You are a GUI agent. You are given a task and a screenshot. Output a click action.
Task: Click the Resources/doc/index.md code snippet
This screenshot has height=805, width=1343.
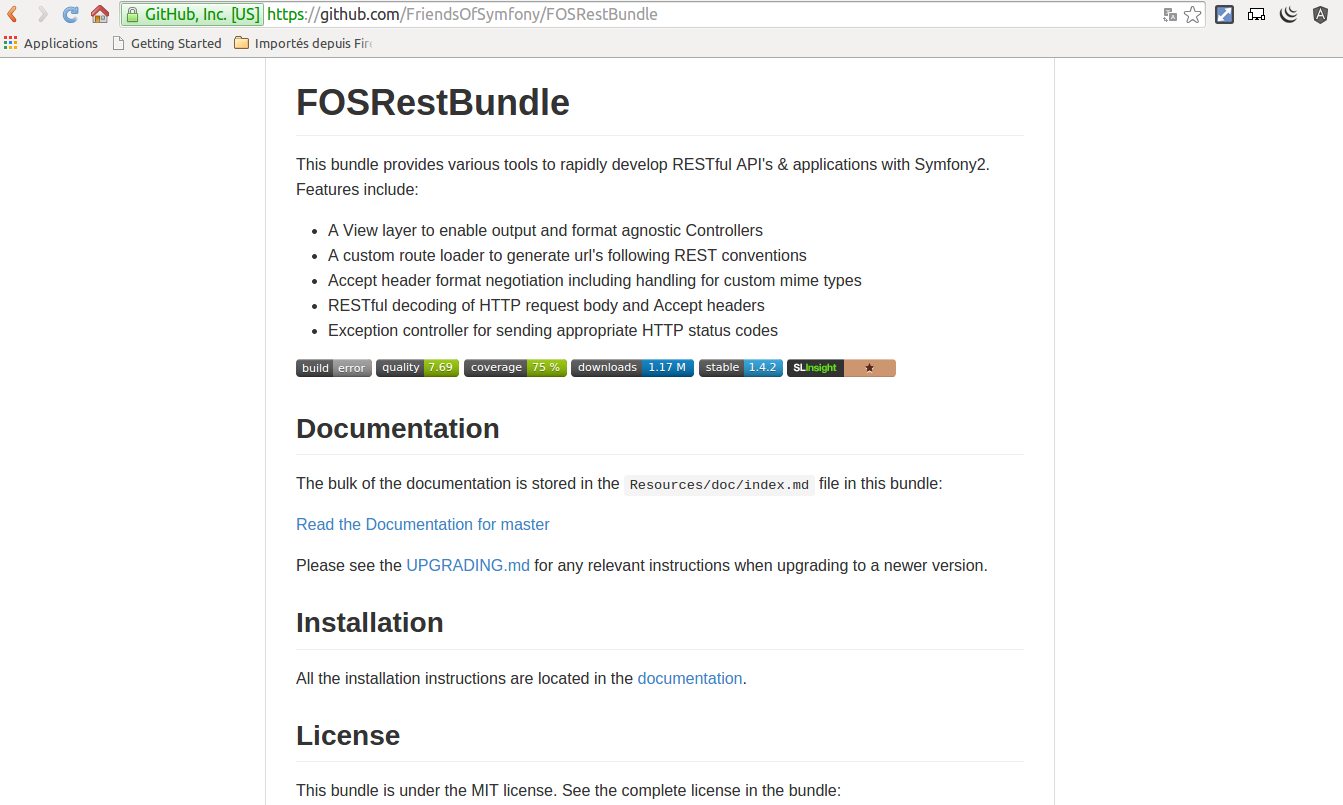click(x=720, y=484)
